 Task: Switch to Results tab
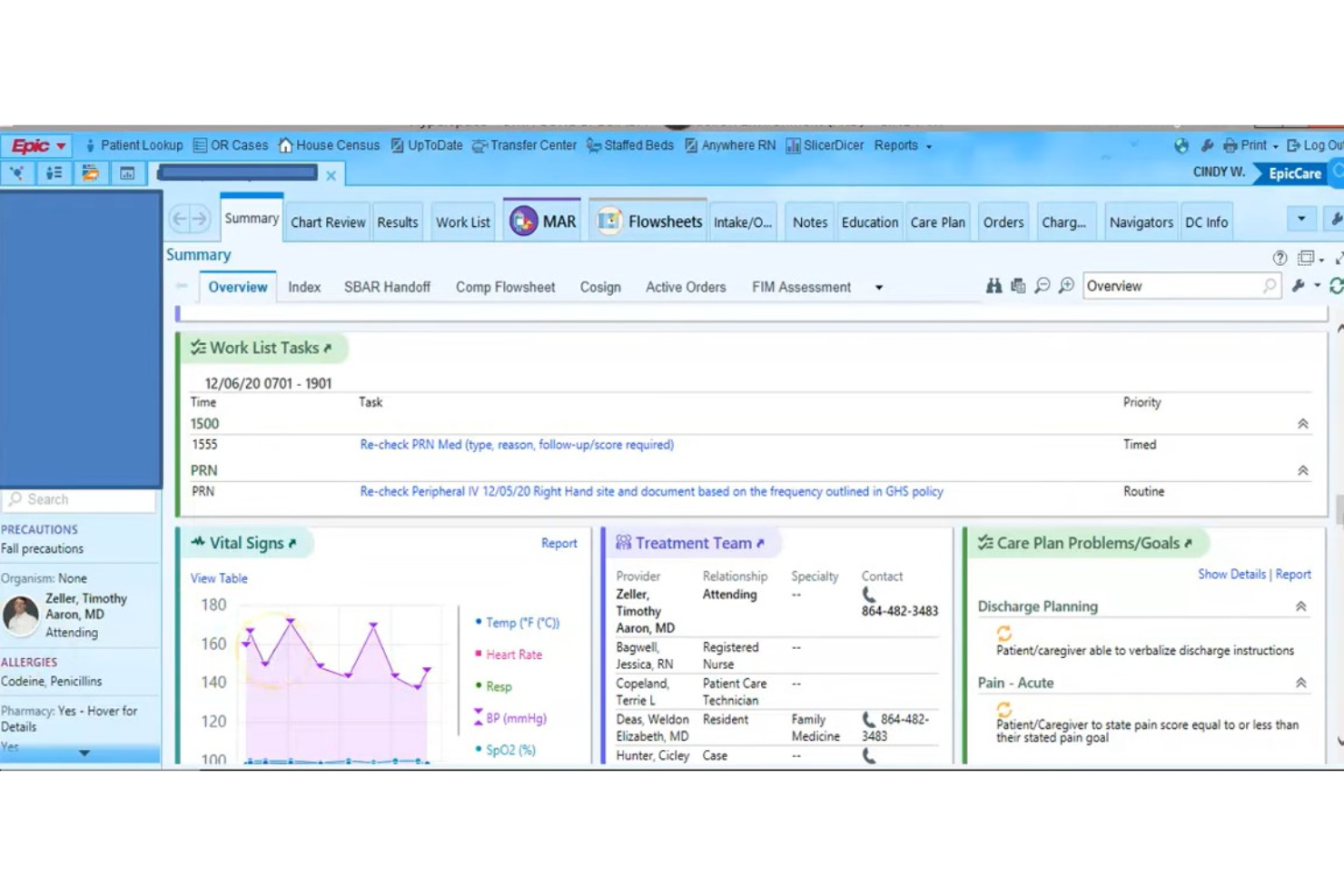coord(398,222)
